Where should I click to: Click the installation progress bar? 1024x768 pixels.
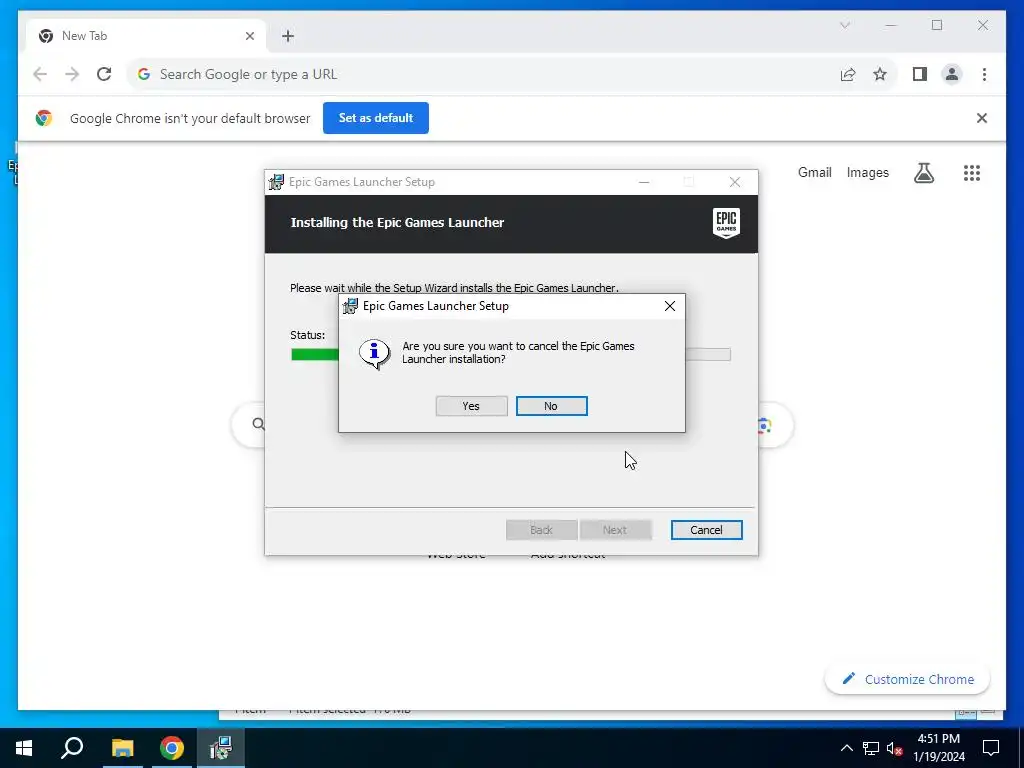point(511,355)
